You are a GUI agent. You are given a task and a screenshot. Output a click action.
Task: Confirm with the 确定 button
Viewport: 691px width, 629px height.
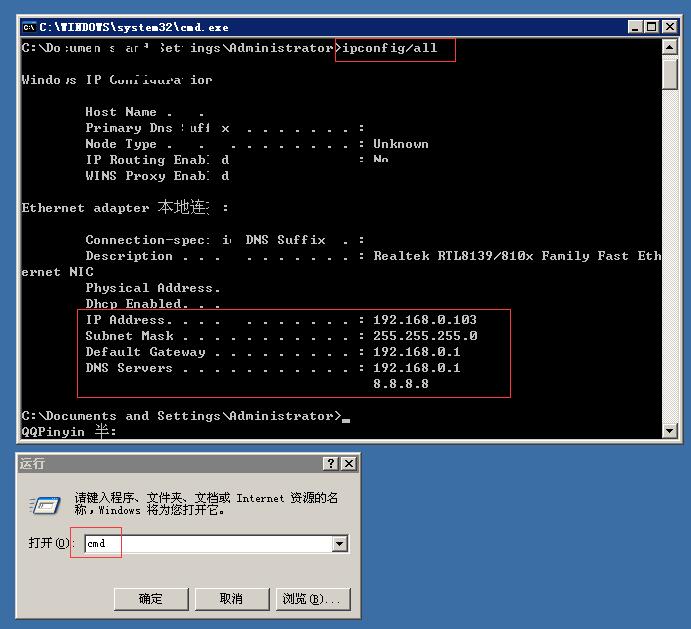click(151, 599)
